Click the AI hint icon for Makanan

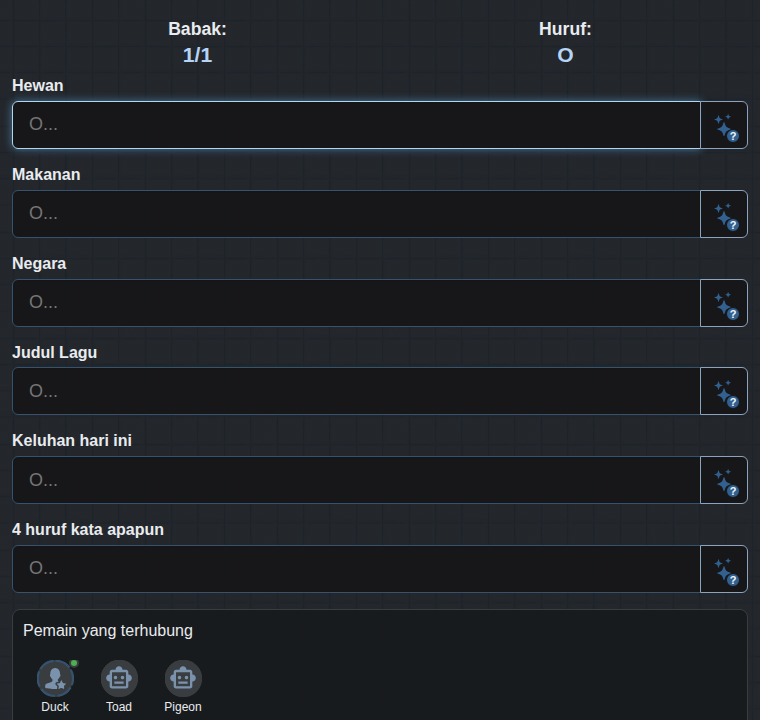[x=724, y=214]
